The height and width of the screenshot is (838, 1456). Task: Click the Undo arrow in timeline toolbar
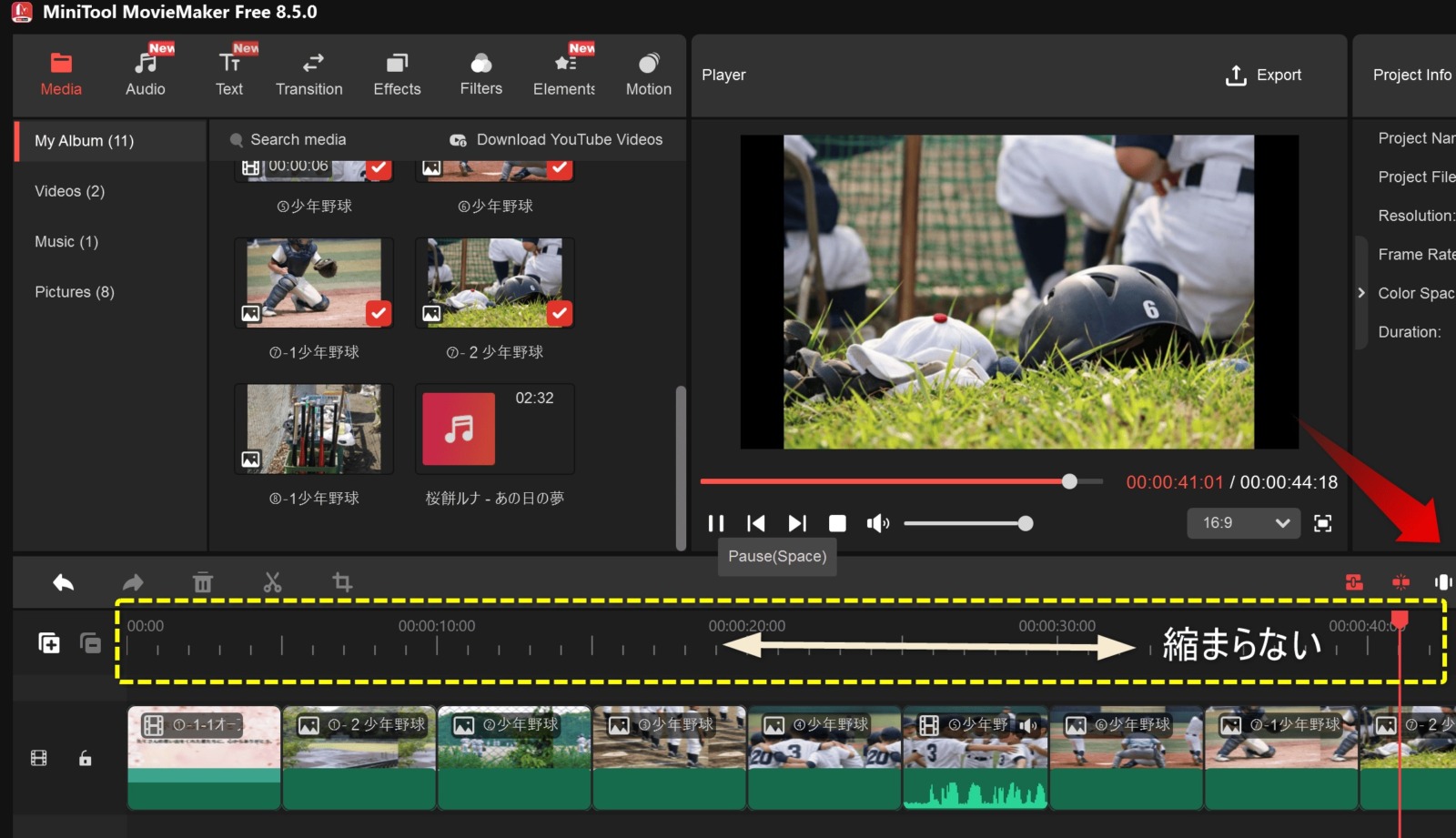(63, 582)
